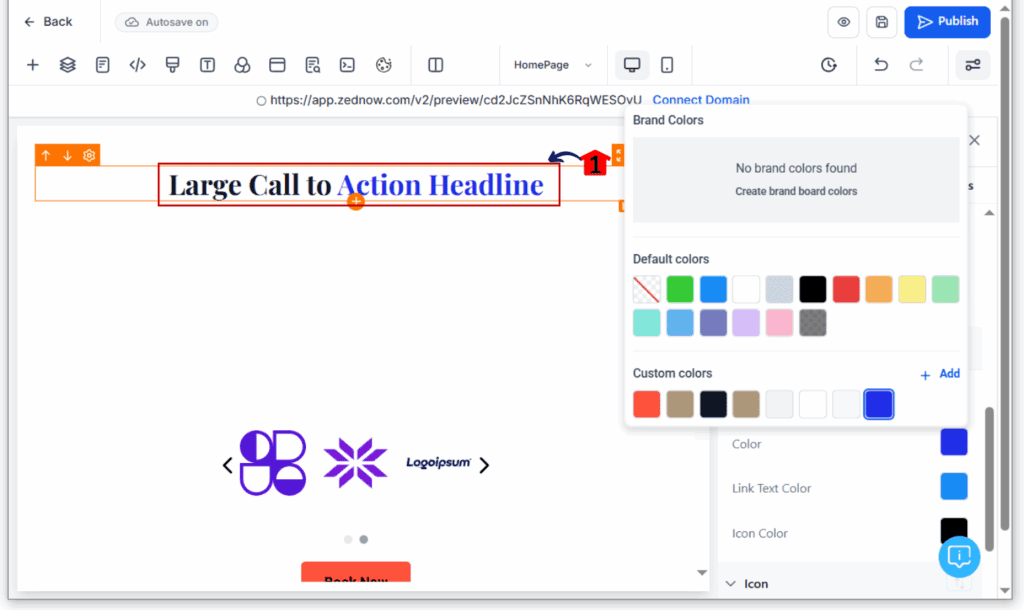Viewport: 1024px width, 610px height.
Task: Click the right panel scrollbar thumb
Action: click(989, 479)
